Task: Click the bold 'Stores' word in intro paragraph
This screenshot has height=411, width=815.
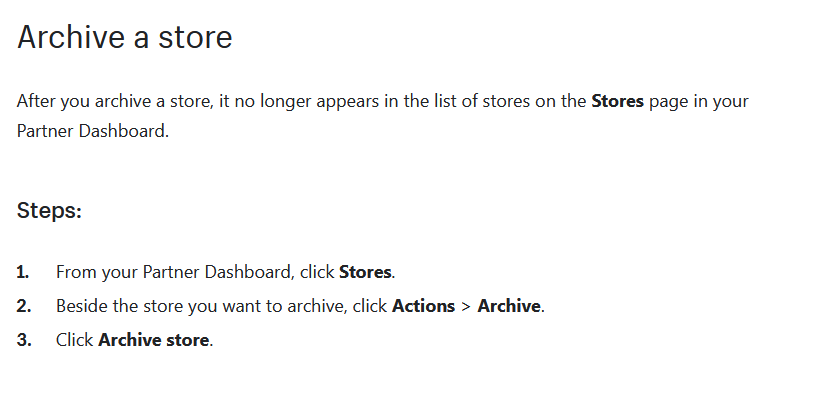Action: click(x=617, y=101)
